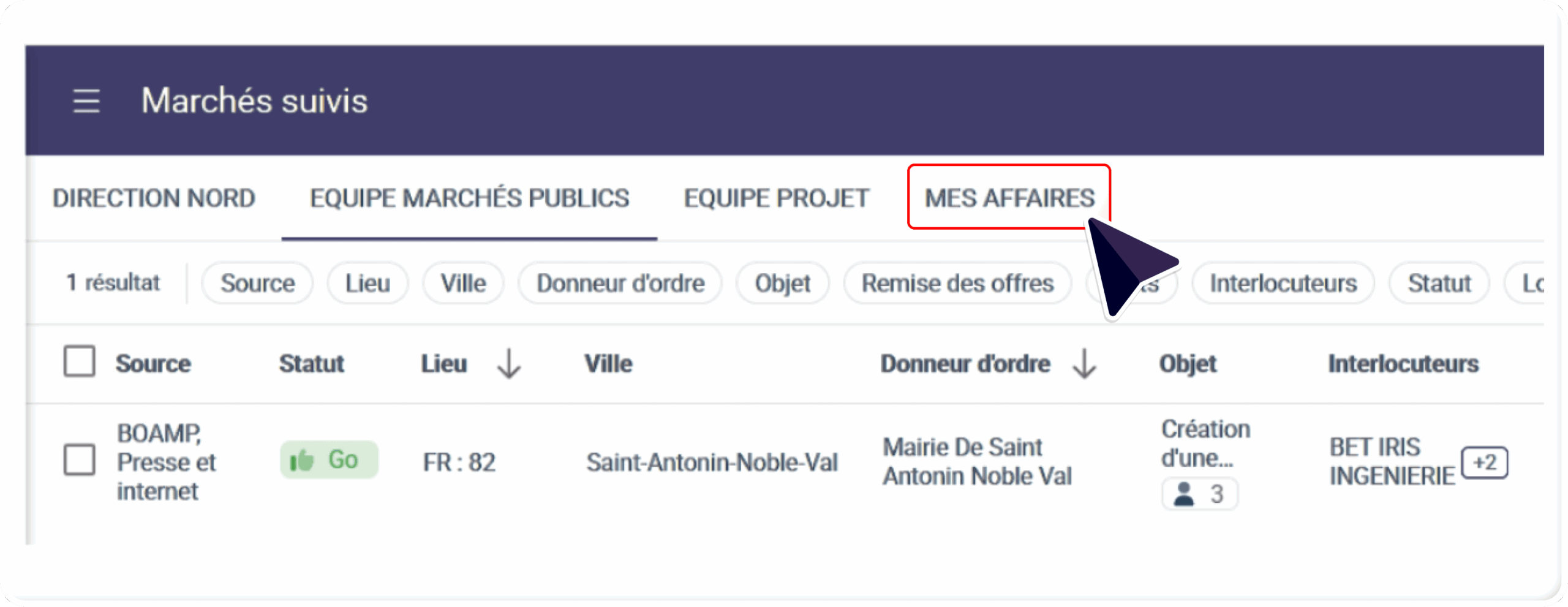
Task: Click the Remise des offres filter
Action: point(957,283)
